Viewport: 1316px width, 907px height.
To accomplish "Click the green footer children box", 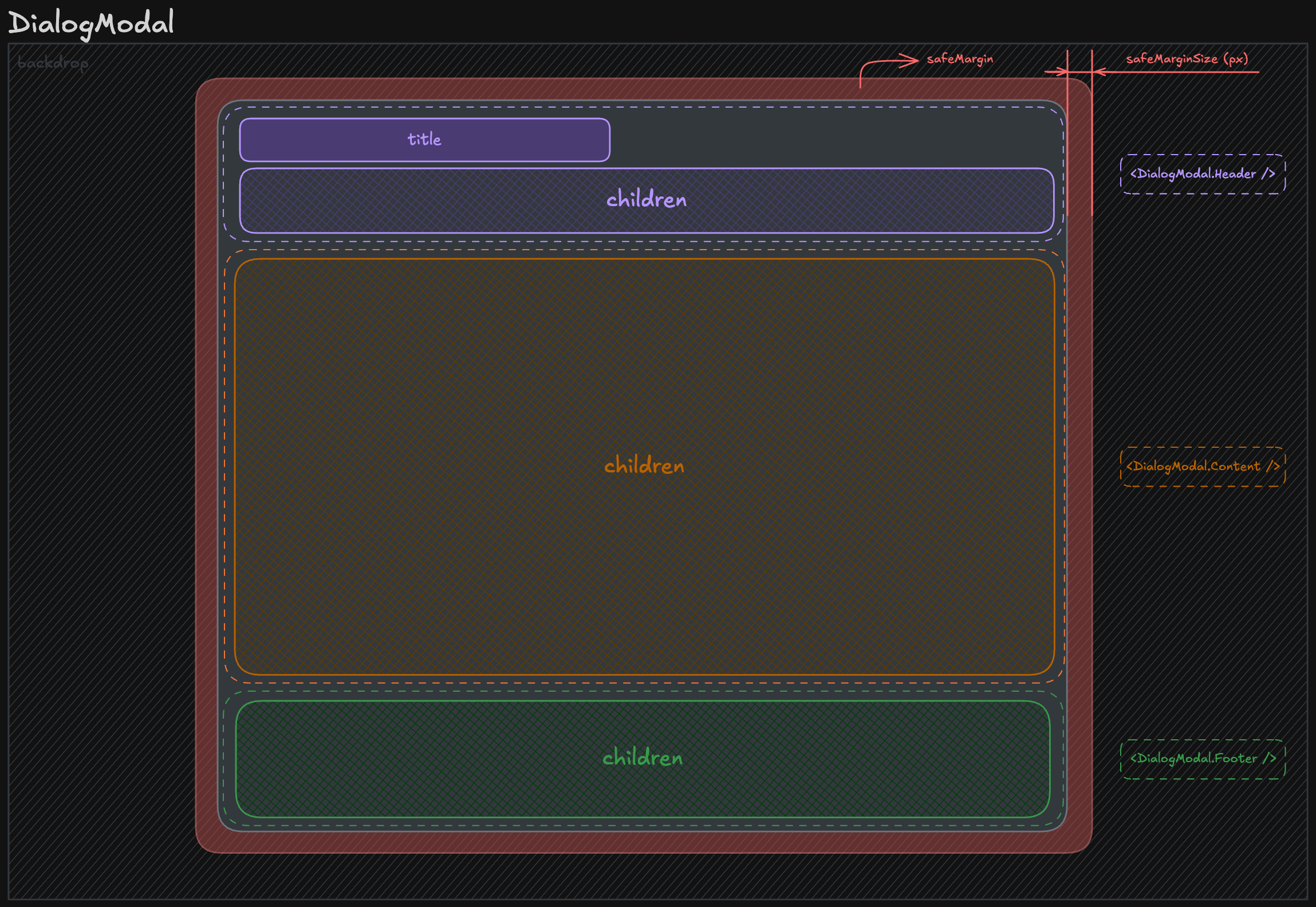I will click(643, 759).
